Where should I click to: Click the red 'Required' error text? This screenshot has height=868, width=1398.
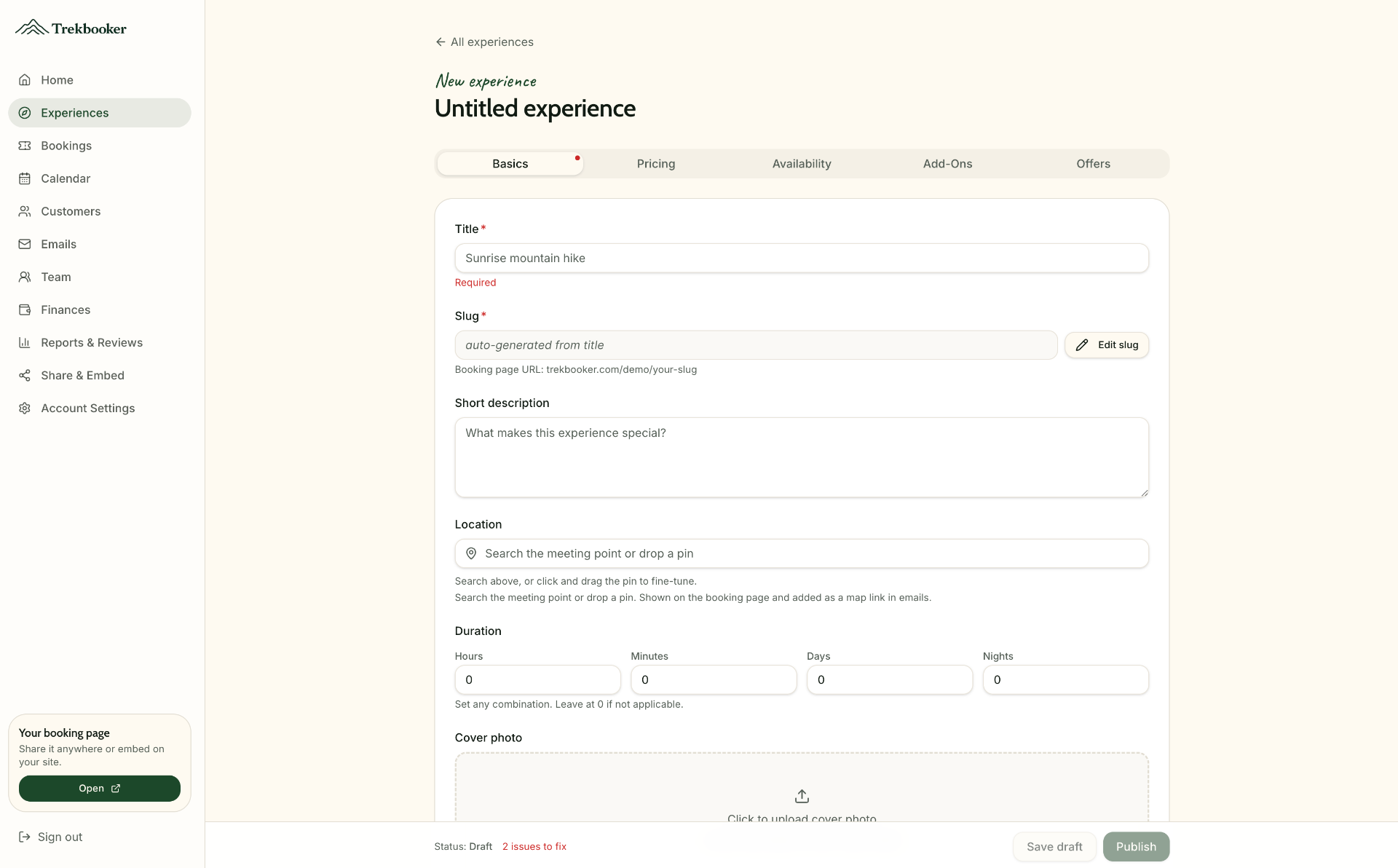click(x=475, y=283)
